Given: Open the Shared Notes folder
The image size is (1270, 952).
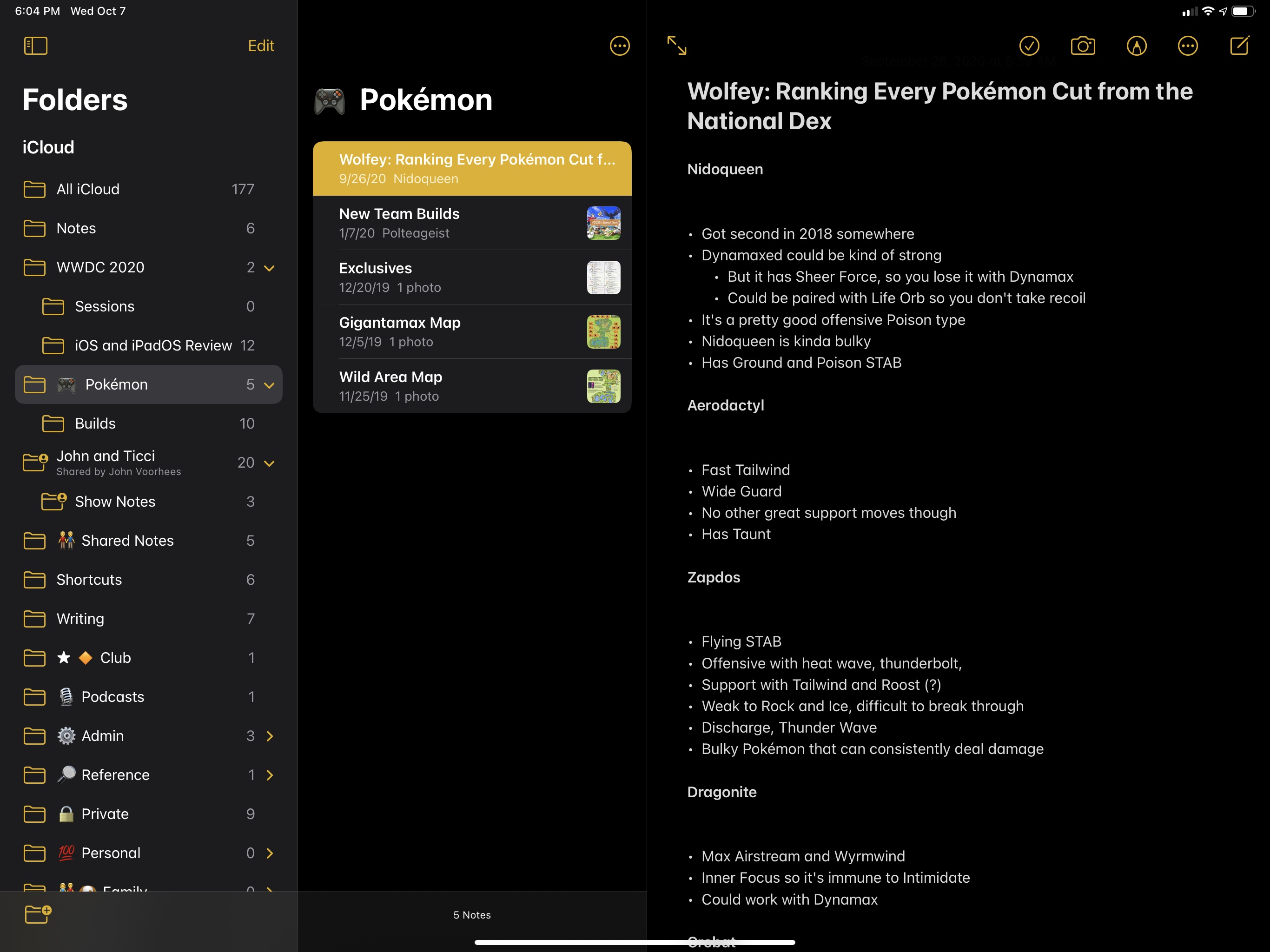Looking at the screenshot, I should click(x=148, y=541).
